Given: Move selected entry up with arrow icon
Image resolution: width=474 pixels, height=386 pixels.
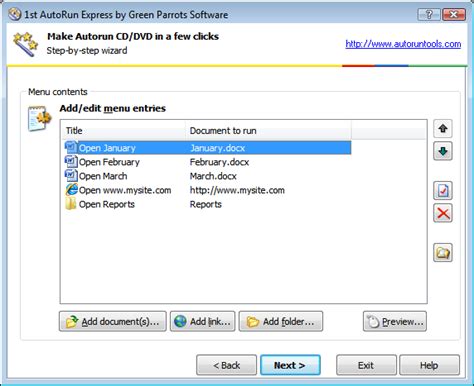Looking at the screenshot, I should [x=443, y=129].
